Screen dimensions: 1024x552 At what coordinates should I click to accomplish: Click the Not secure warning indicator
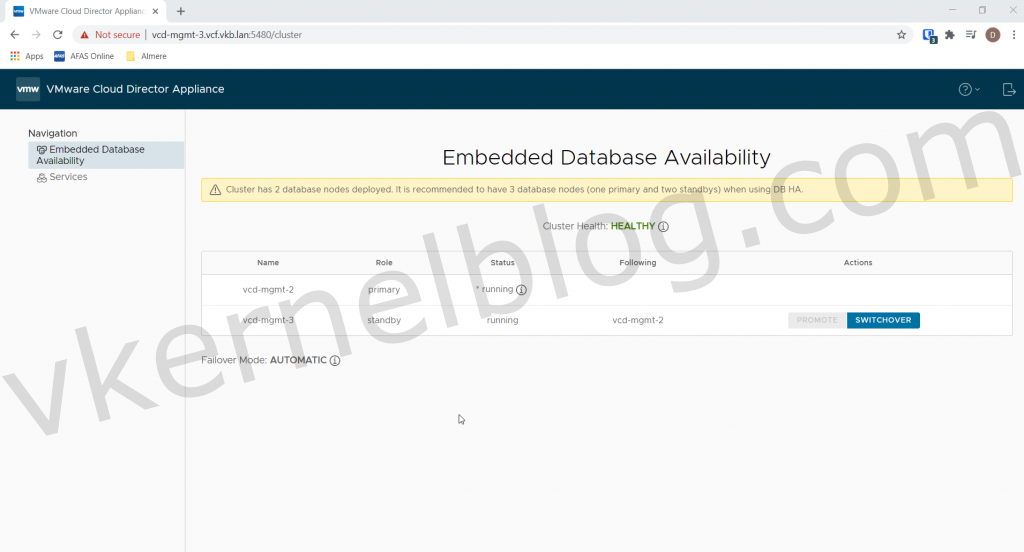(x=110, y=35)
